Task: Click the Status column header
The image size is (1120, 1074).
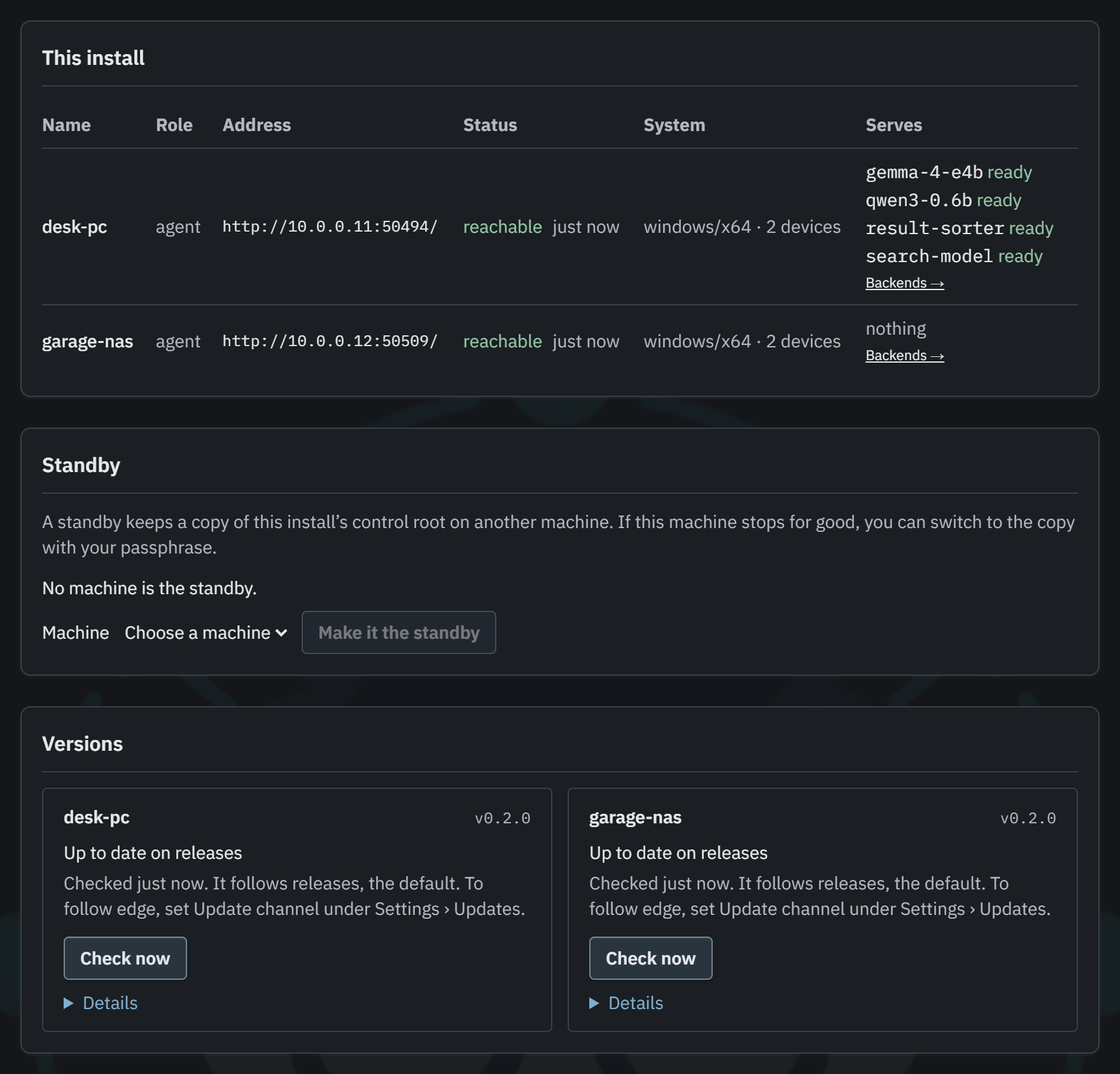Action: click(490, 125)
